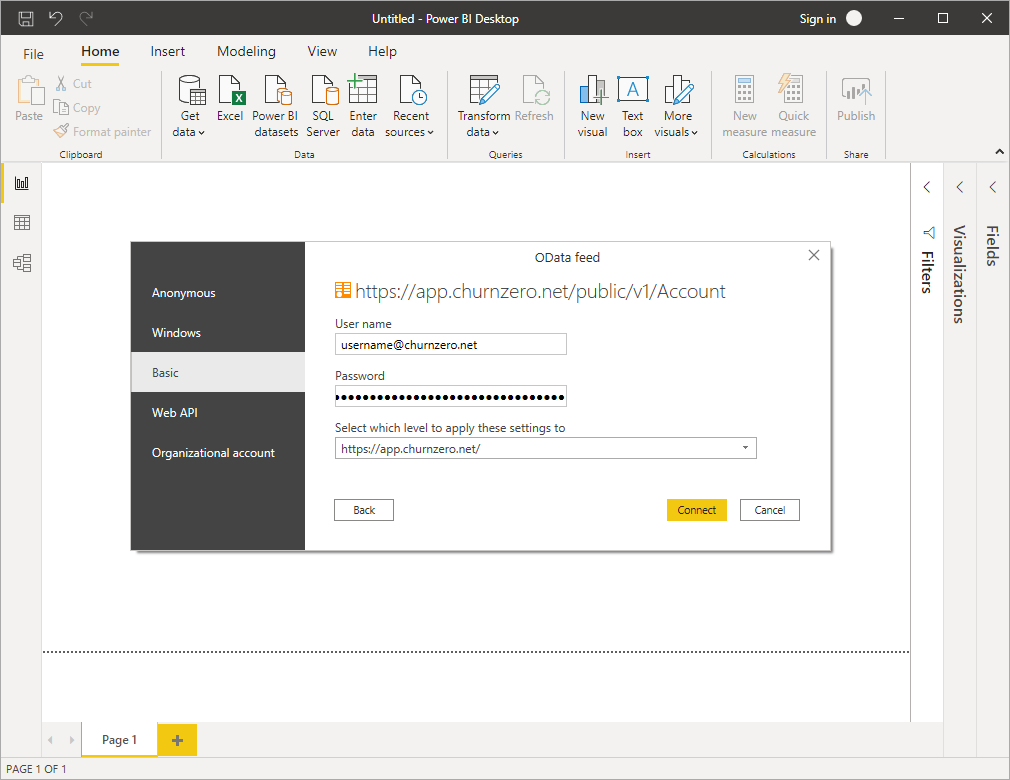Switch to Data view

[22, 223]
